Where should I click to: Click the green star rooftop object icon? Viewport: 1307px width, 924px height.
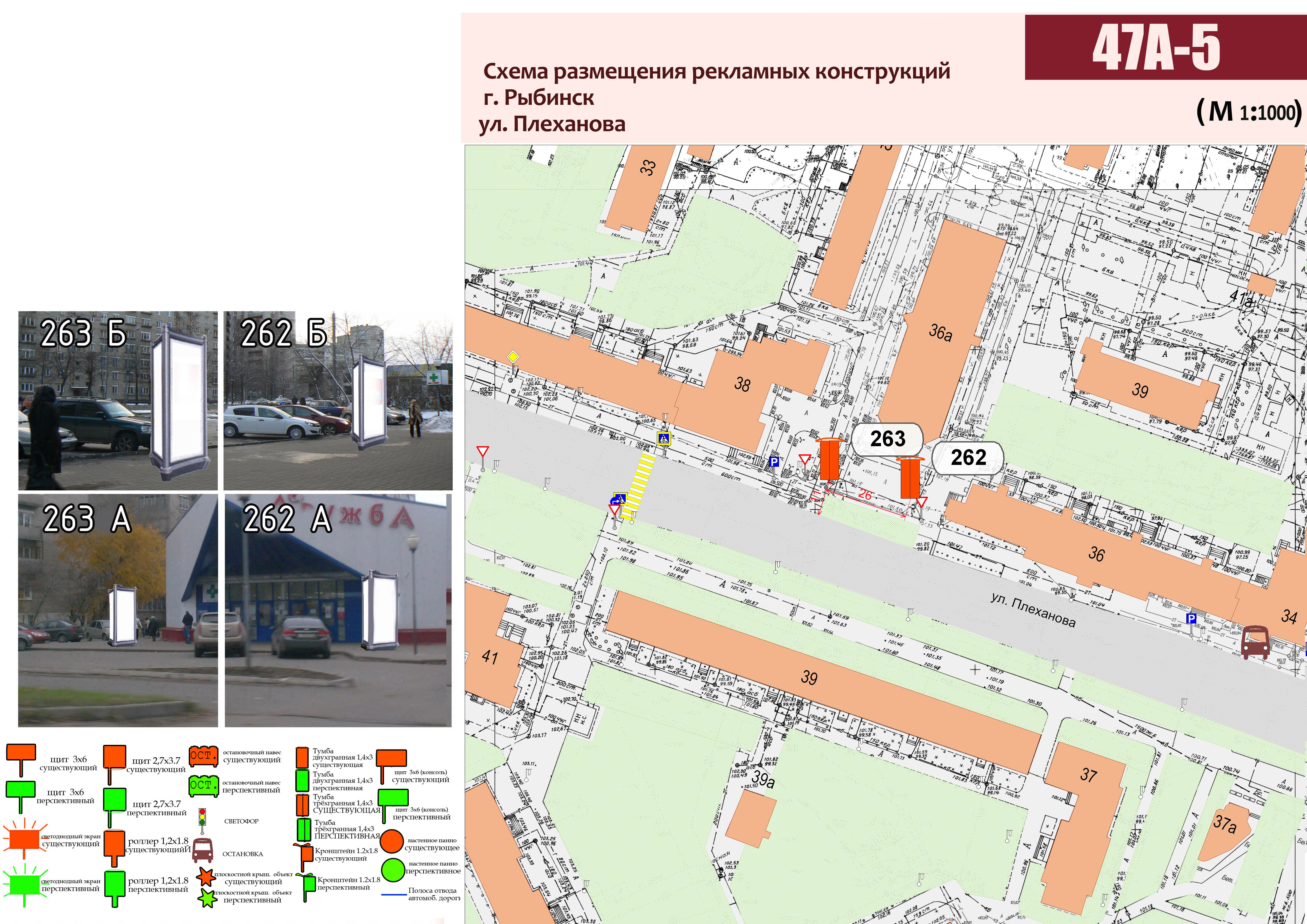pos(207,898)
